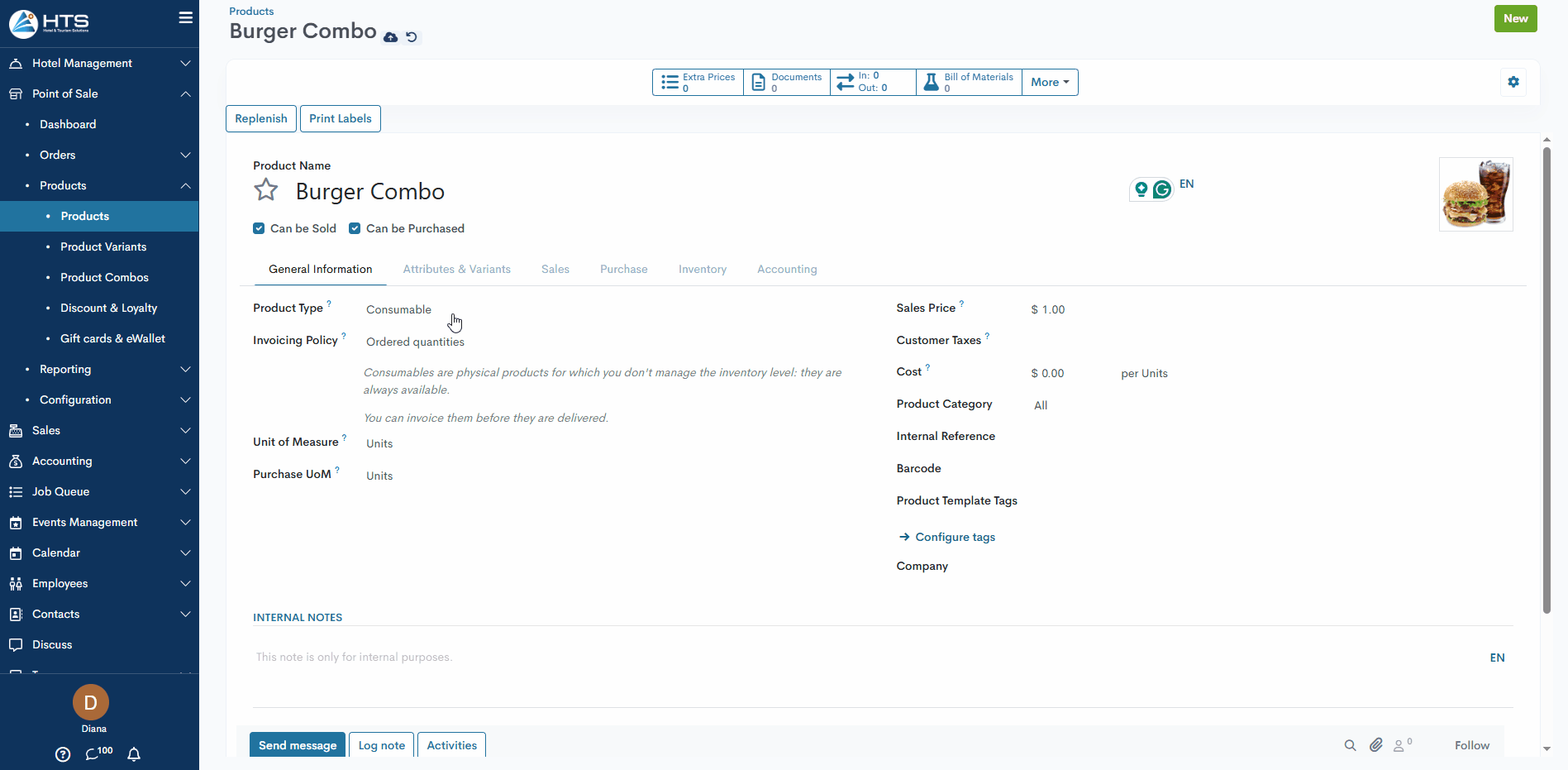Image resolution: width=1568 pixels, height=770 pixels.
Task: Click the settings gear icon
Action: [1513, 82]
